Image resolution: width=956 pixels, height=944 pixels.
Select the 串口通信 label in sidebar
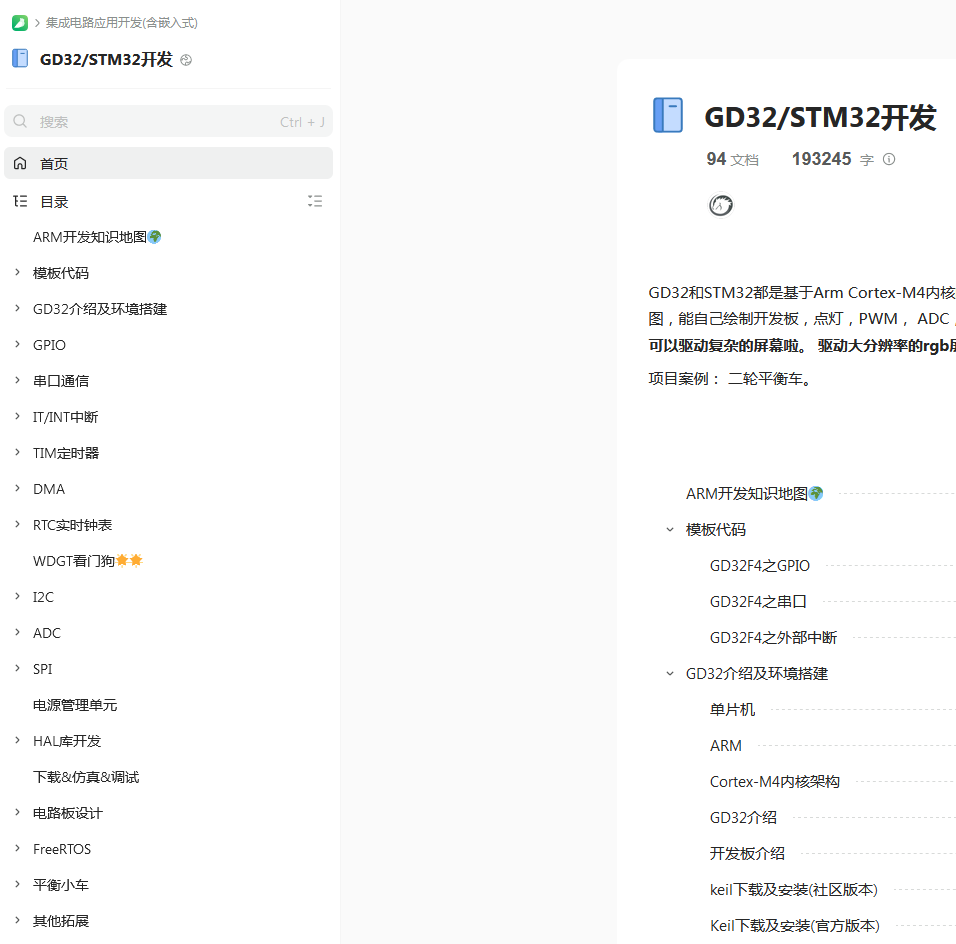click(x=61, y=381)
